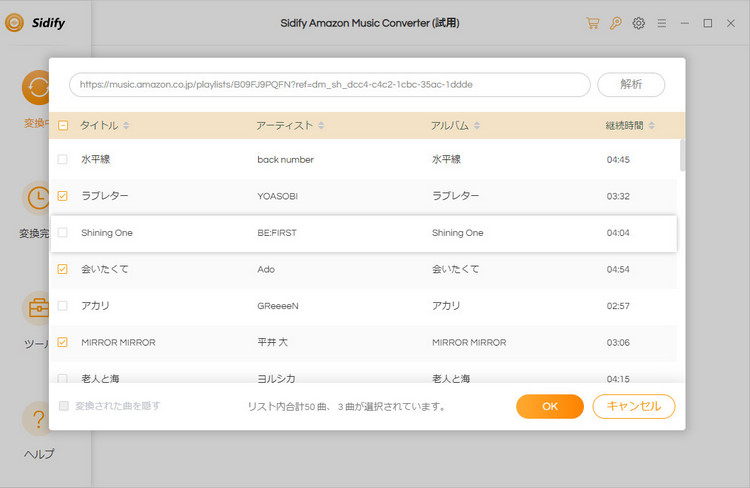
Task: Click artist name 平井 大
Action: click(x=273, y=342)
